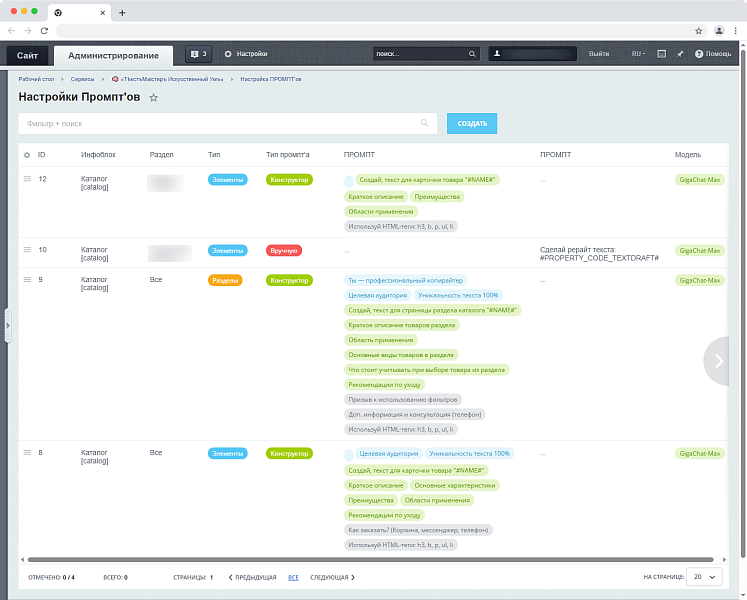This screenshot has width=747, height=600.
Task: Open Рабочий стол breadcrumb link
Action: 36,78
